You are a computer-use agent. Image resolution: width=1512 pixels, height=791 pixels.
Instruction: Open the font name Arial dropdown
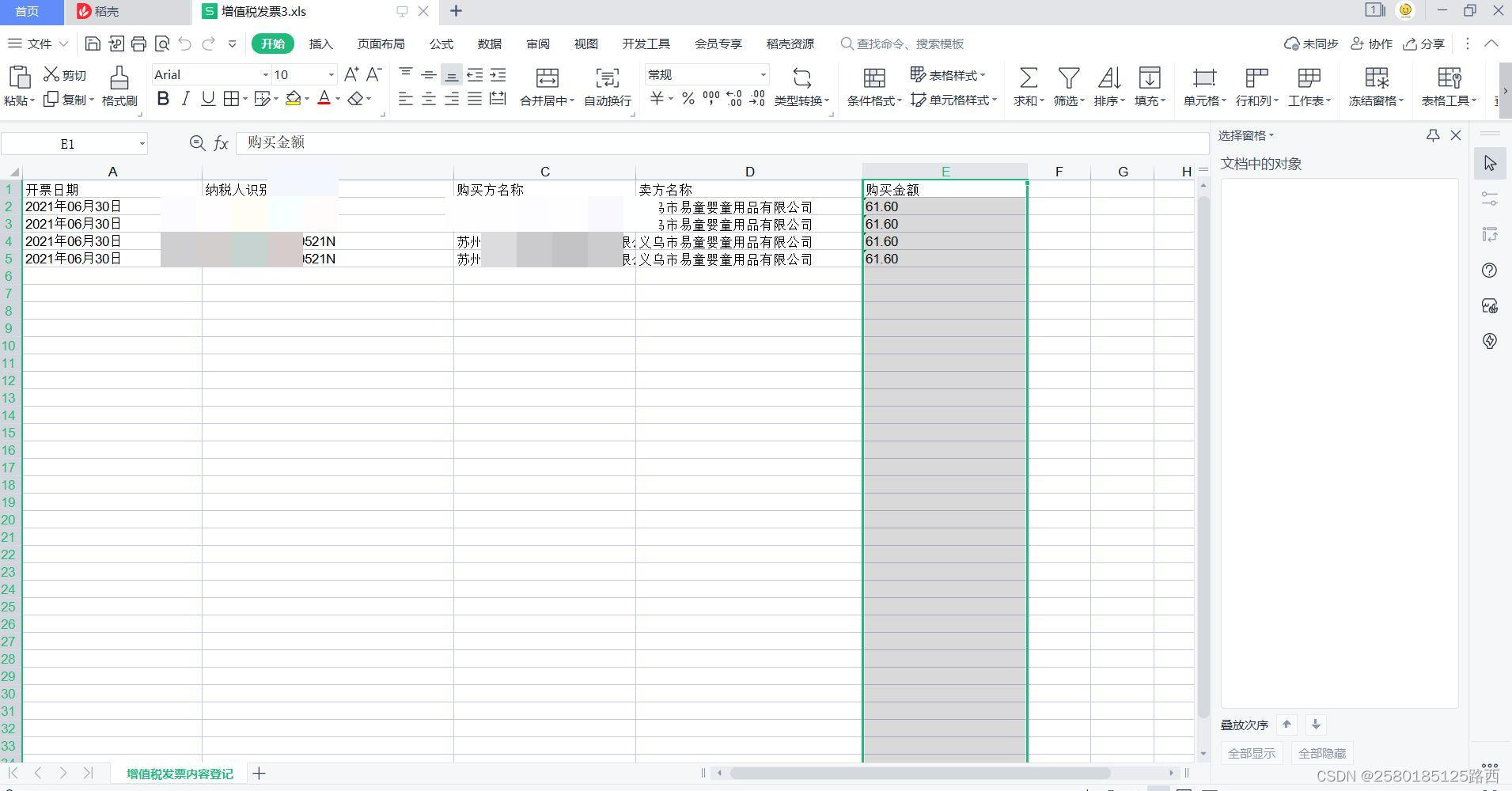[266, 74]
